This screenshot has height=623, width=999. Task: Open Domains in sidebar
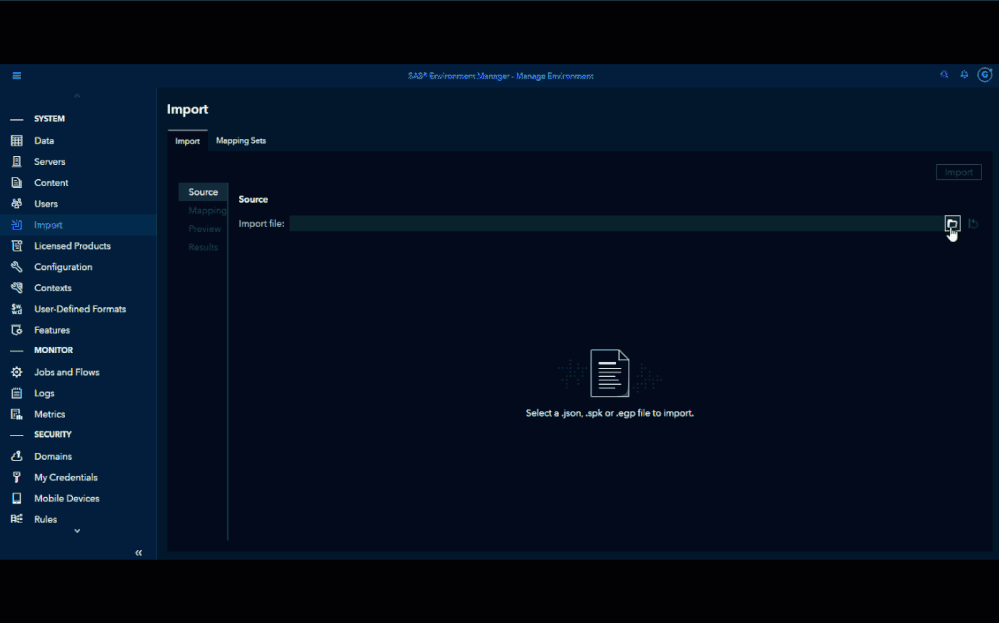click(x=53, y=456)
